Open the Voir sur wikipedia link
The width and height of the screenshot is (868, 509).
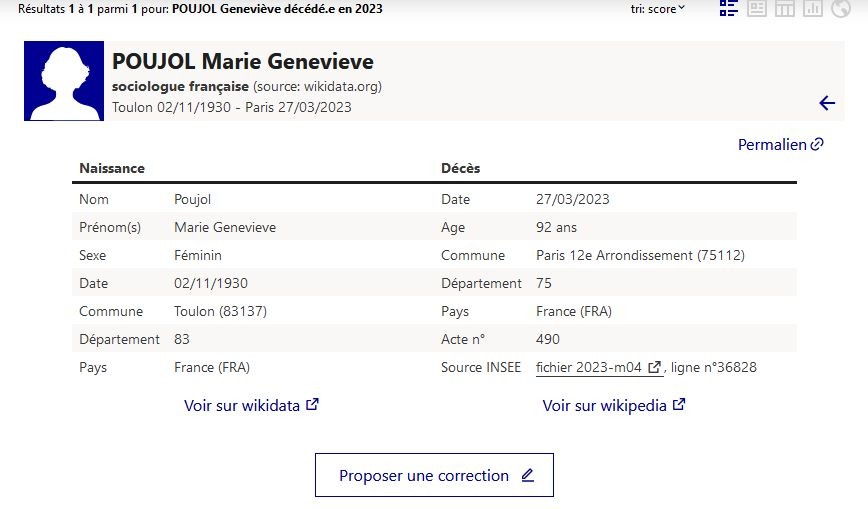[x=604, y=406]
